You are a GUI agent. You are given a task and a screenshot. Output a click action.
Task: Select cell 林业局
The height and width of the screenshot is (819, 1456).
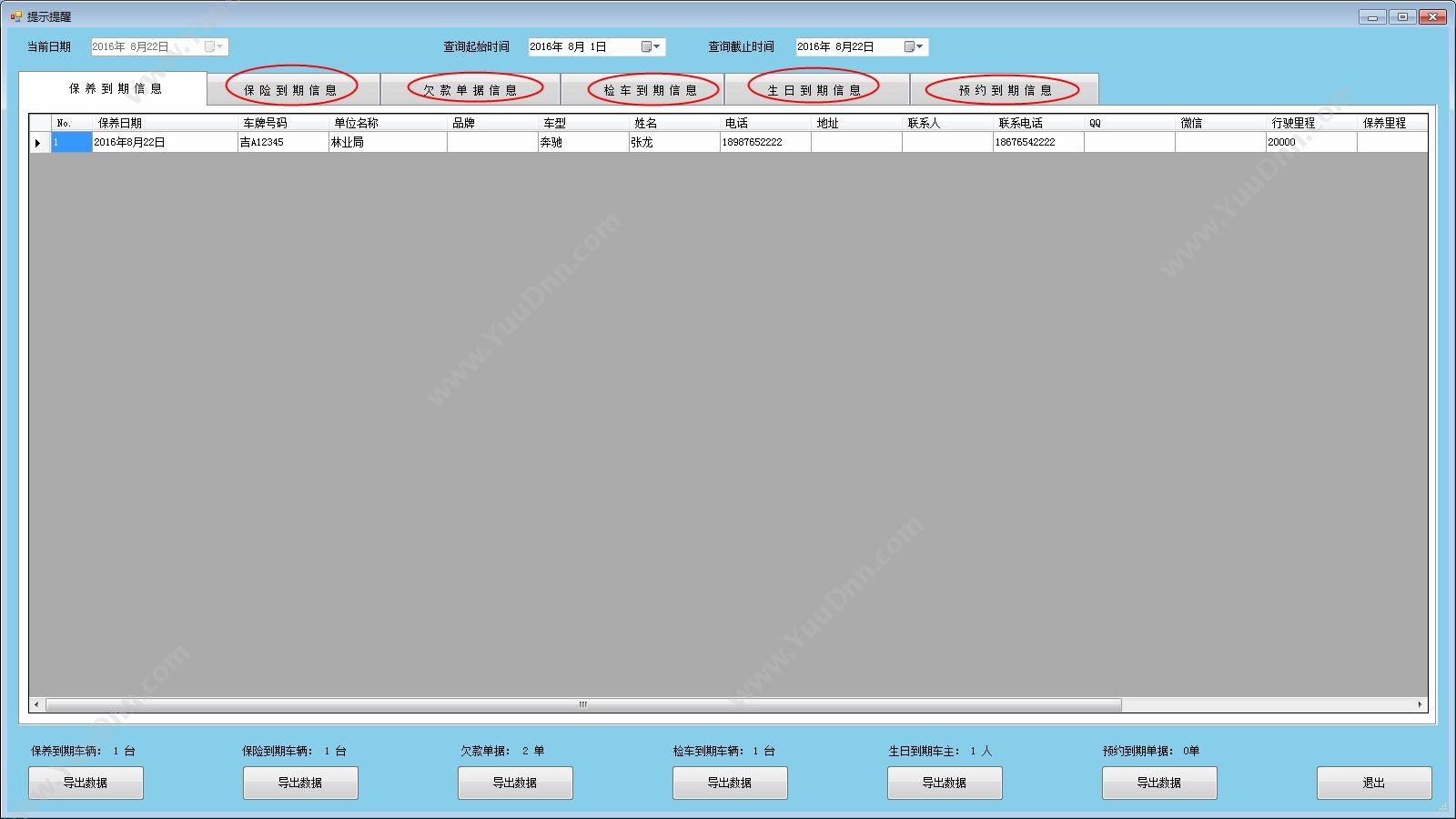point(388,142)
